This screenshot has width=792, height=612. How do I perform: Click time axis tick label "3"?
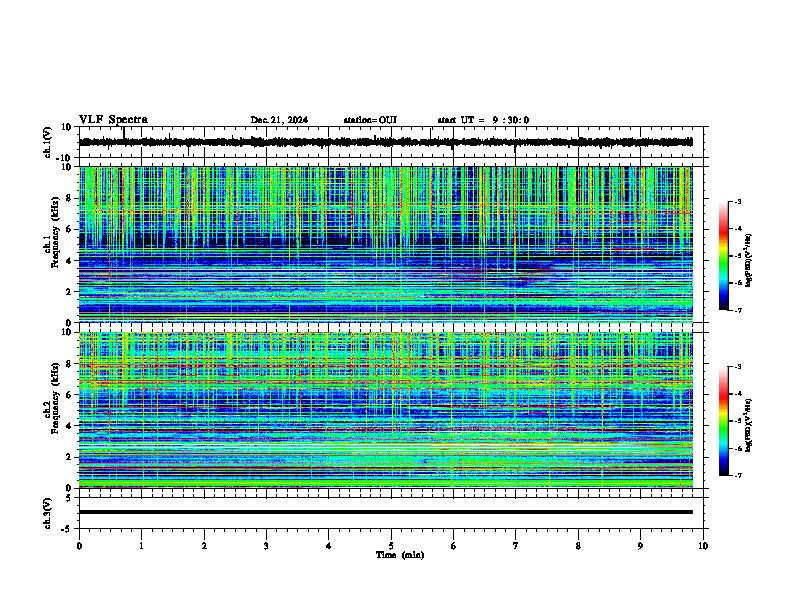[266, 546]
